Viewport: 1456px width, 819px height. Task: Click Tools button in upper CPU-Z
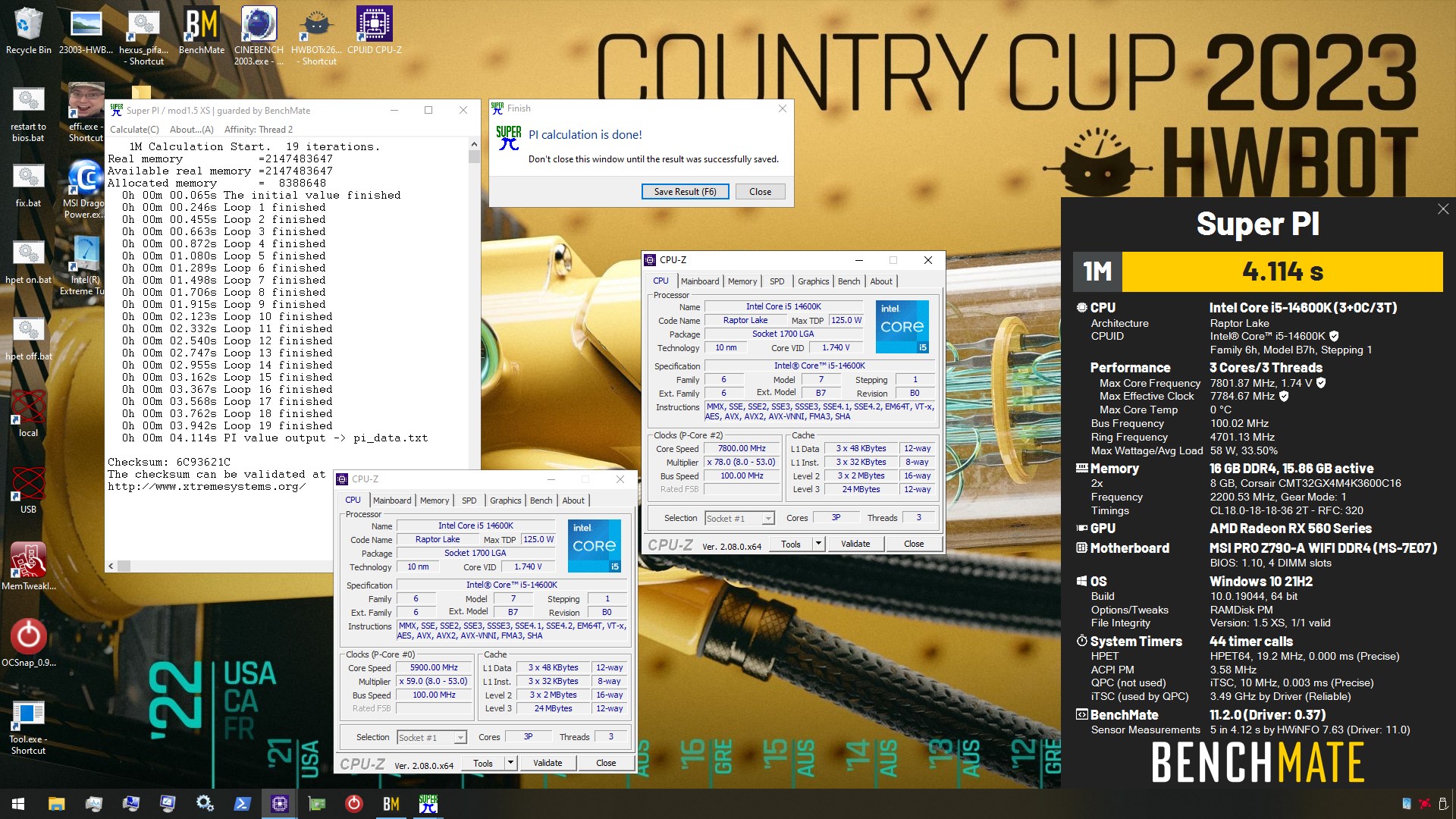[x=790, y=544]
